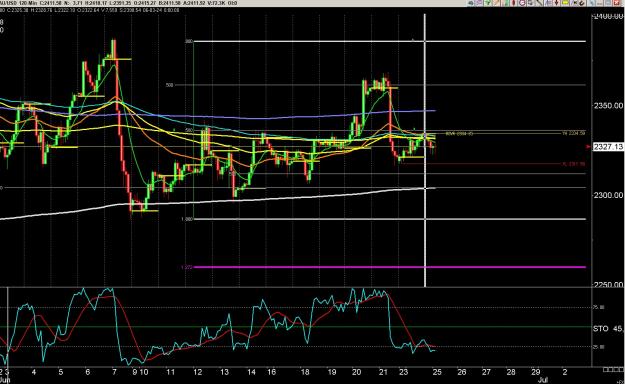
Task: Click the black hook-shaped toolbar icon
Action: (582, 3)
